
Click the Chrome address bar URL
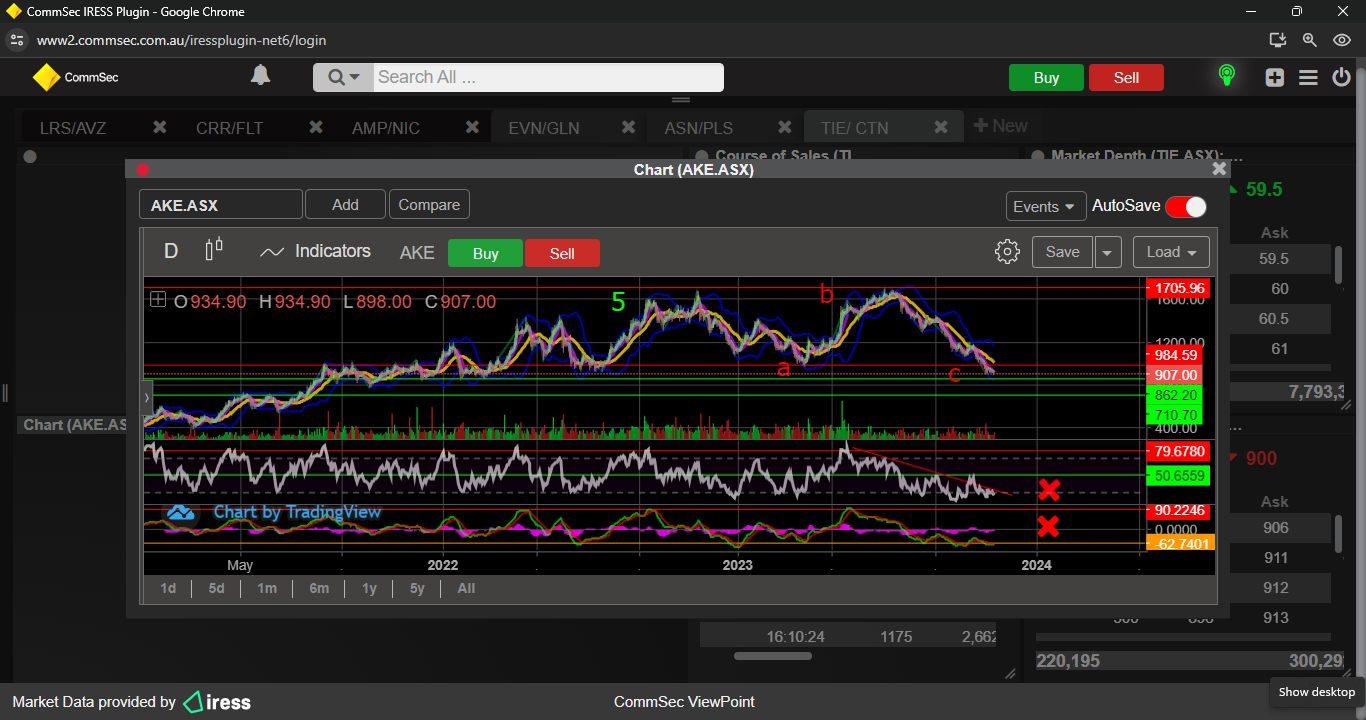[182, 41]
